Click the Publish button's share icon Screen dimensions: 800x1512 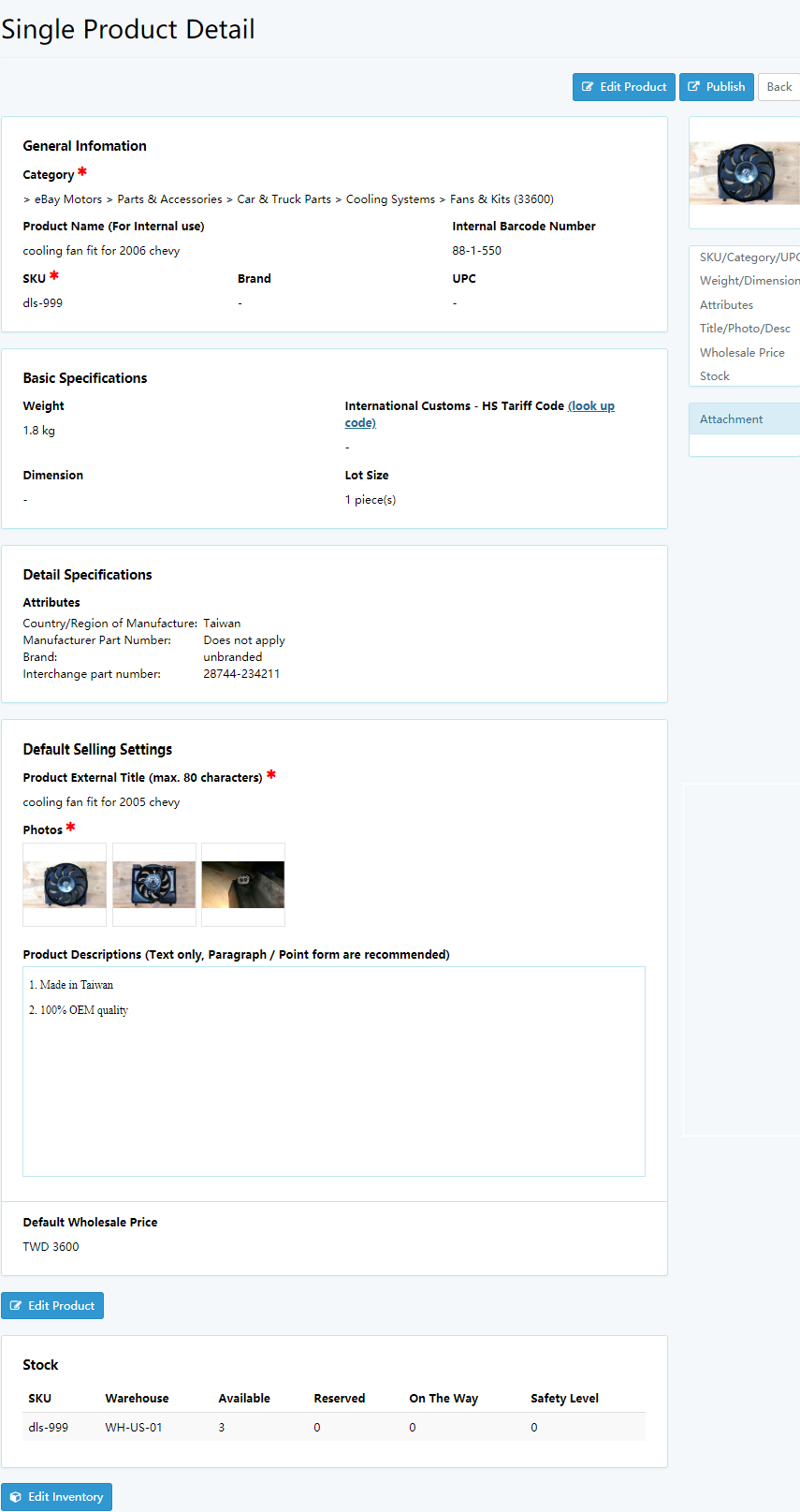[x=694, y=87]
